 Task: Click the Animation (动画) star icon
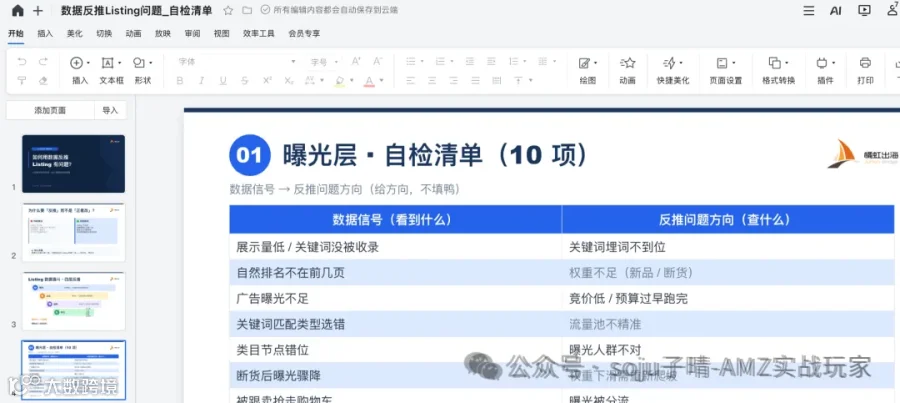click(627, 63)
